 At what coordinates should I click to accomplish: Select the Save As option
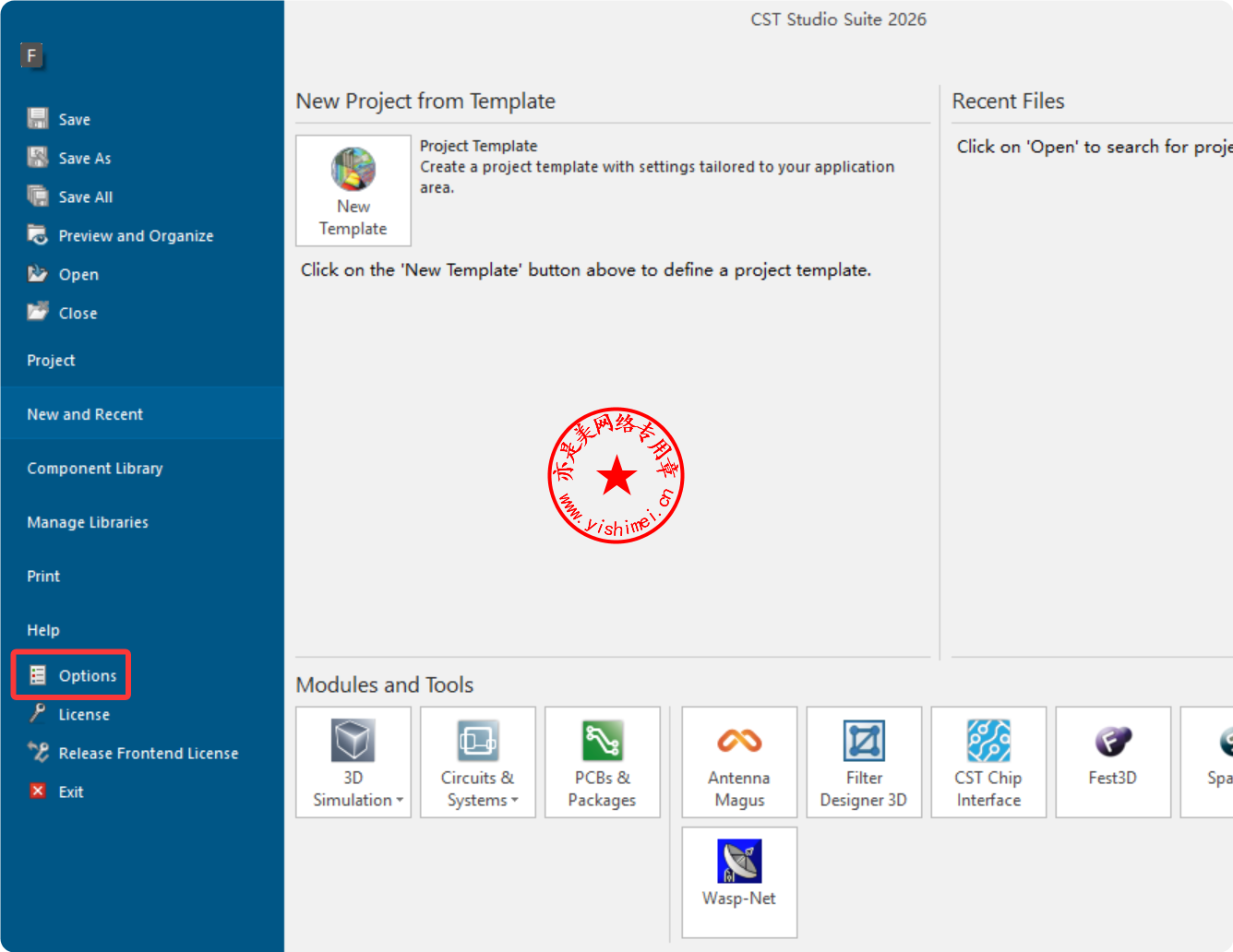84,159
